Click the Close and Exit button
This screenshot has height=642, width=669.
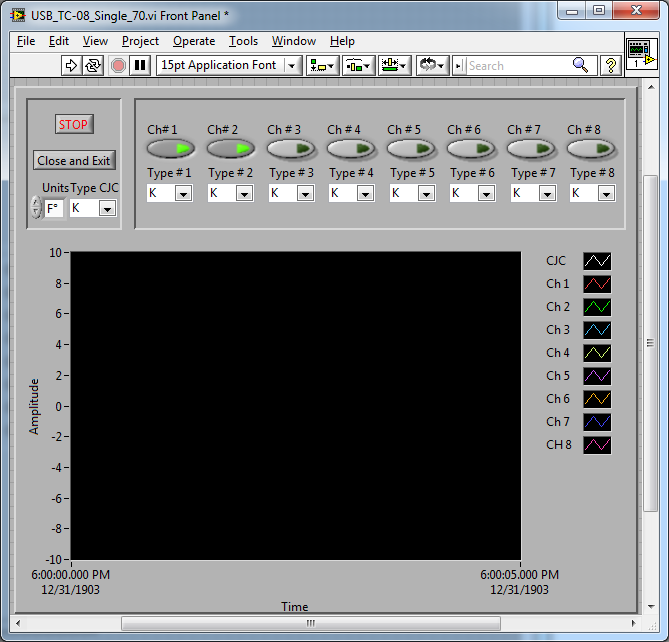(x=73, y=160)
